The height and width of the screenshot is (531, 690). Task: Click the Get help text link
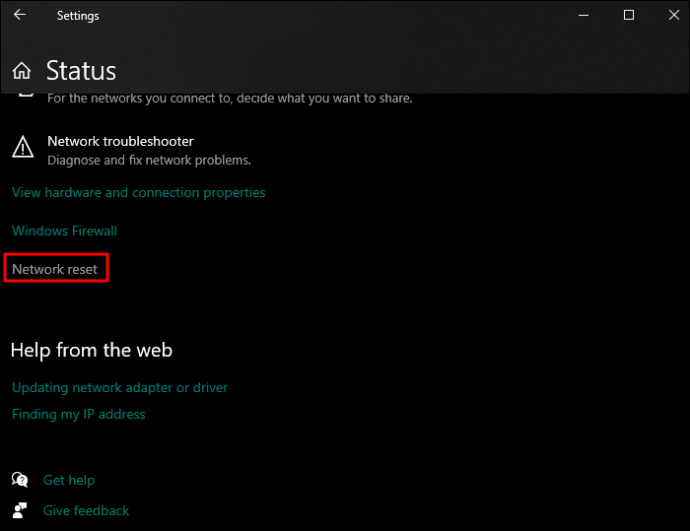pos(69,480)
